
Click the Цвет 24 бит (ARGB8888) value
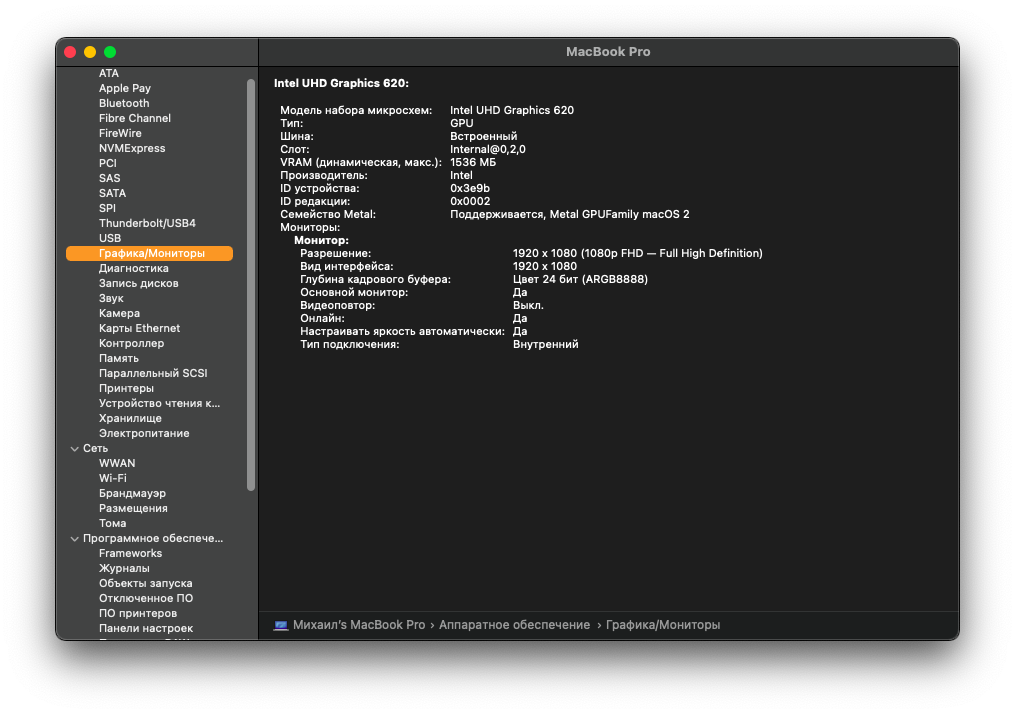click(x=580, y=279)
